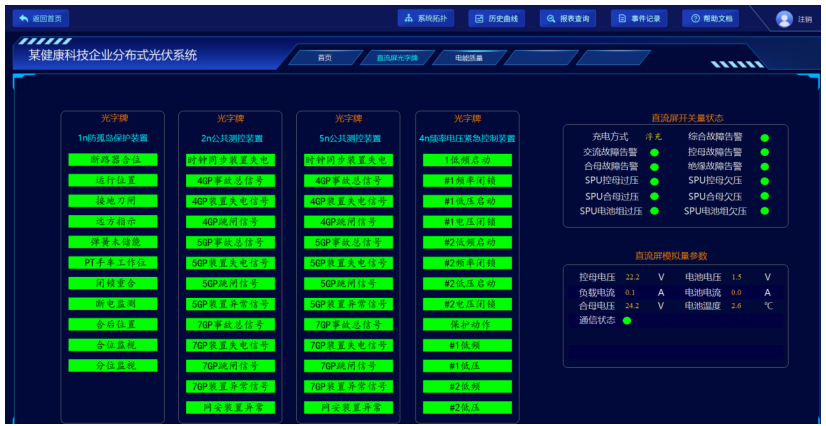Open 报表查询 report query
Image resolution: width=826 pixels, height=426 pixels.
[x=568, y=18]
